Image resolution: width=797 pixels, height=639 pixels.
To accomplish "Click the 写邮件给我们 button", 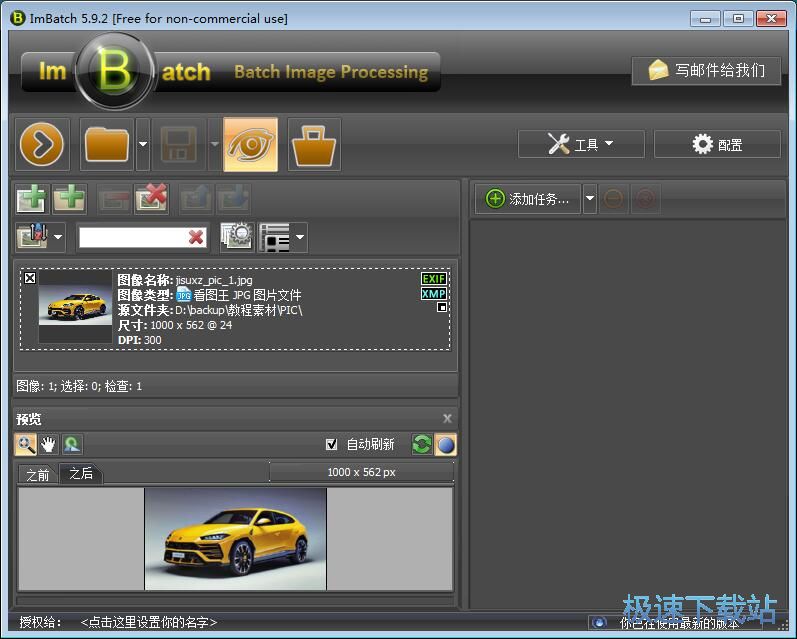I will tap(706, 70).
